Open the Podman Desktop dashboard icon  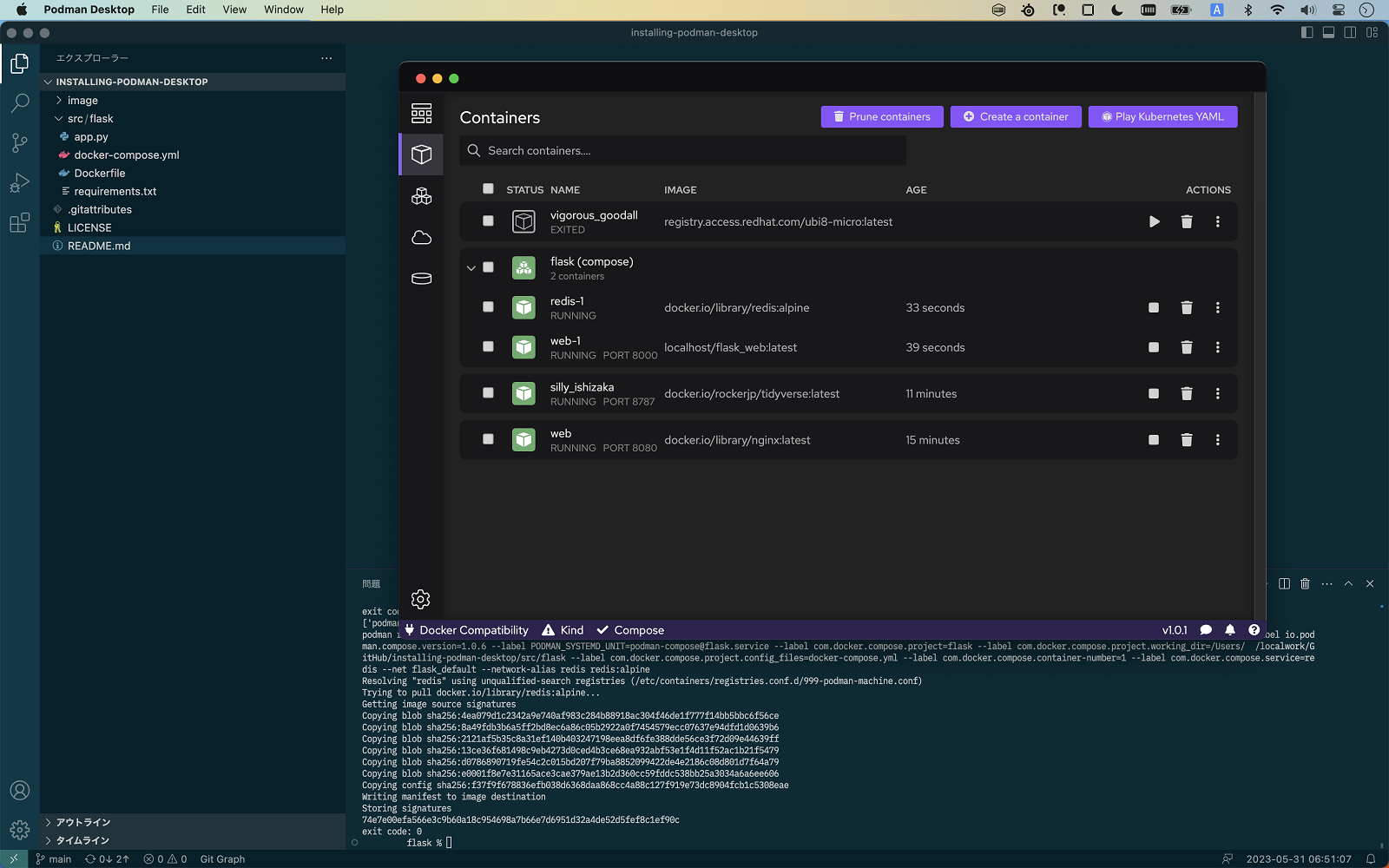click(421, 113)
